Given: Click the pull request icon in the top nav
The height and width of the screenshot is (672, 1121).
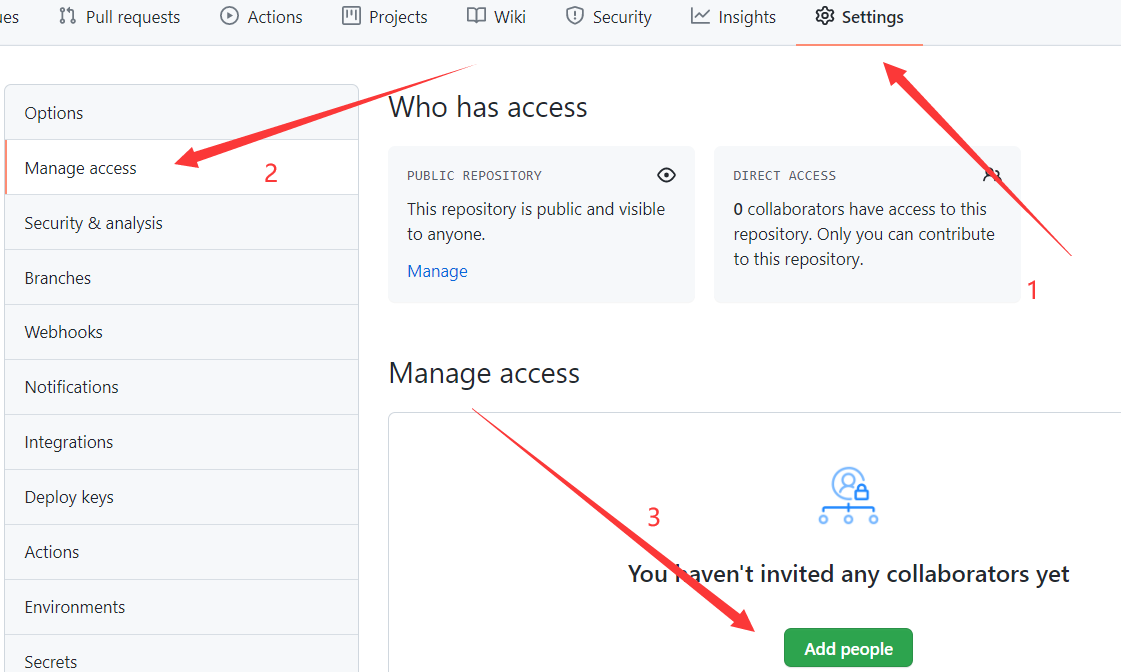Looking at the screenshot, I should pos(67,16).
